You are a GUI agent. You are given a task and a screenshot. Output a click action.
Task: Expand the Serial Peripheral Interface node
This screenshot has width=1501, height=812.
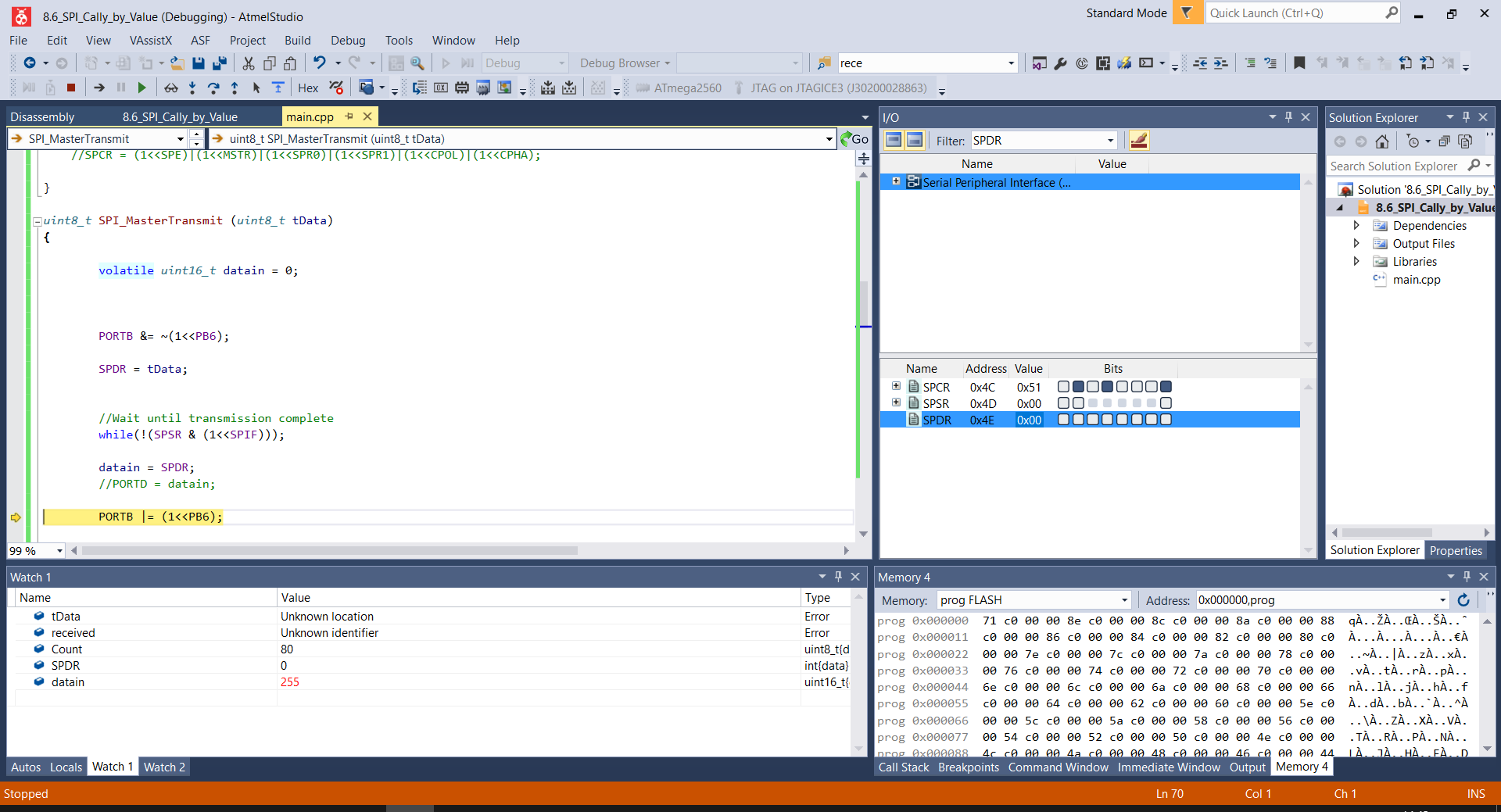coord(896,181)
